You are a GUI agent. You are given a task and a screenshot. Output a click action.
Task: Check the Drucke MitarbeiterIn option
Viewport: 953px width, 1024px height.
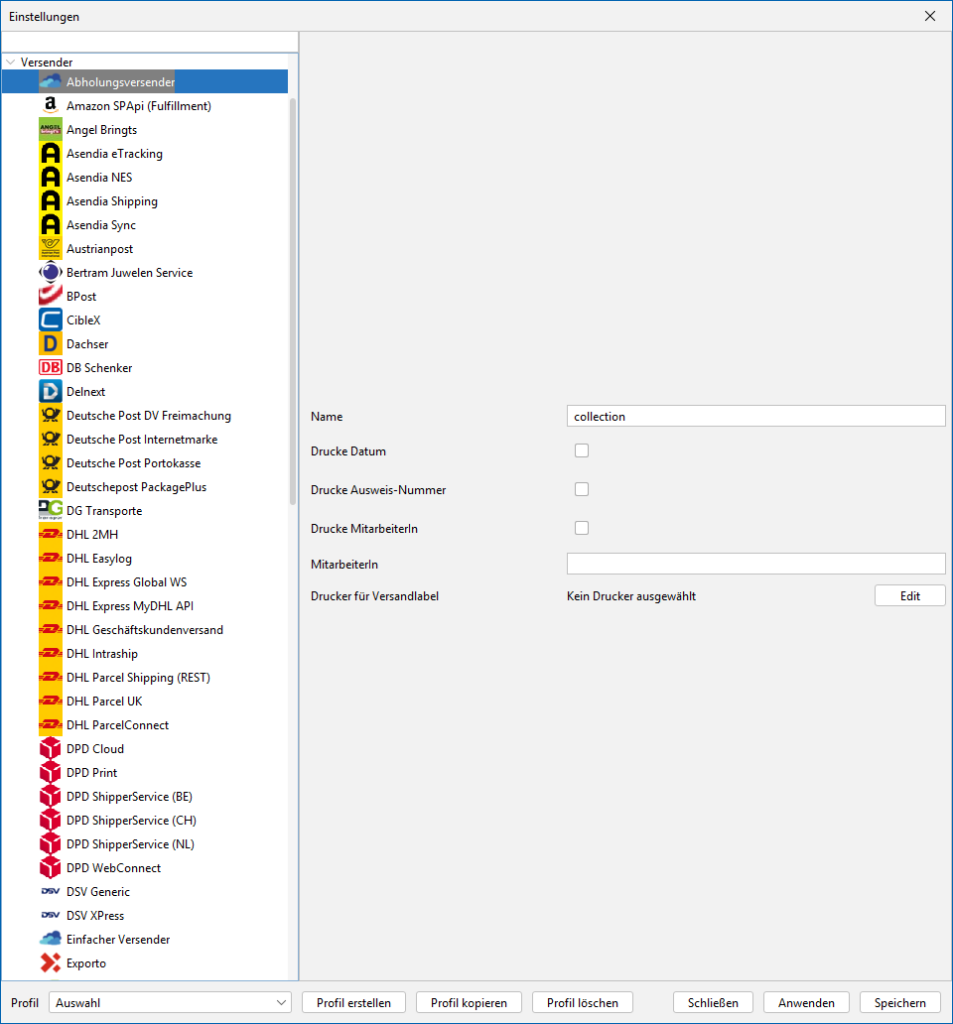coord(582,527)
